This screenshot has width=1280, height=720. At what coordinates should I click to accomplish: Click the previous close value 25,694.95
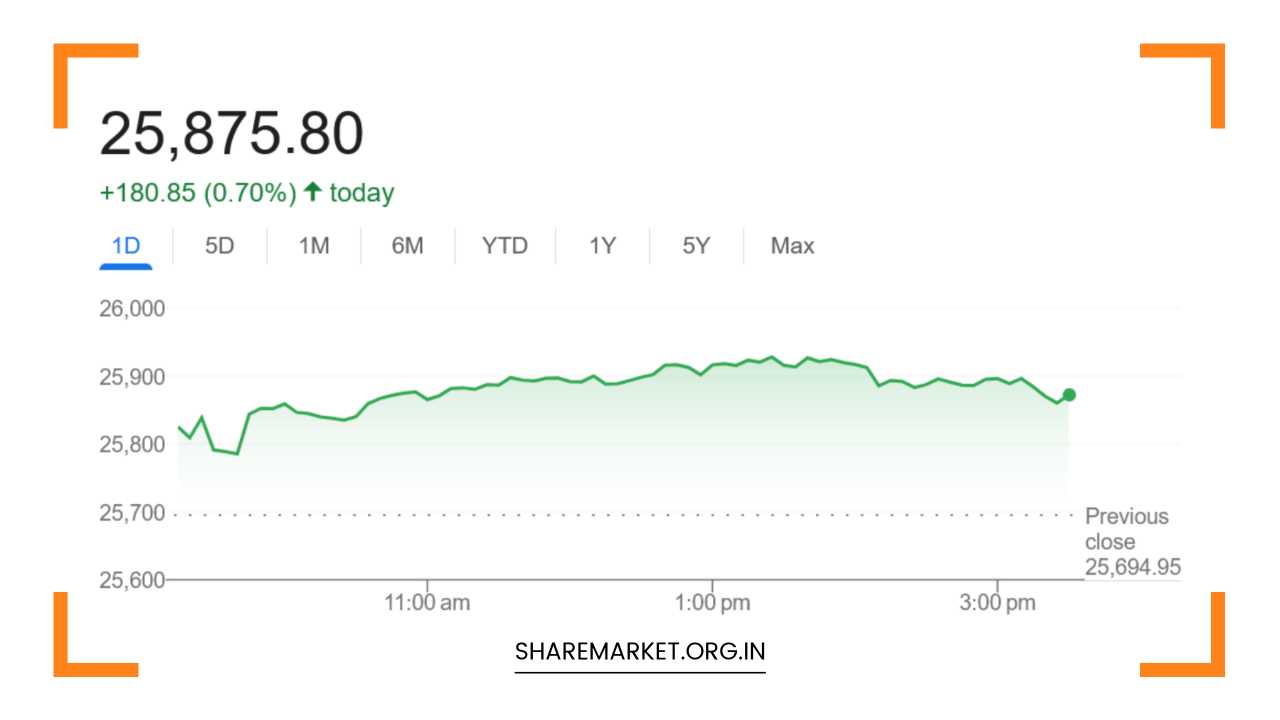(1134, 566)
